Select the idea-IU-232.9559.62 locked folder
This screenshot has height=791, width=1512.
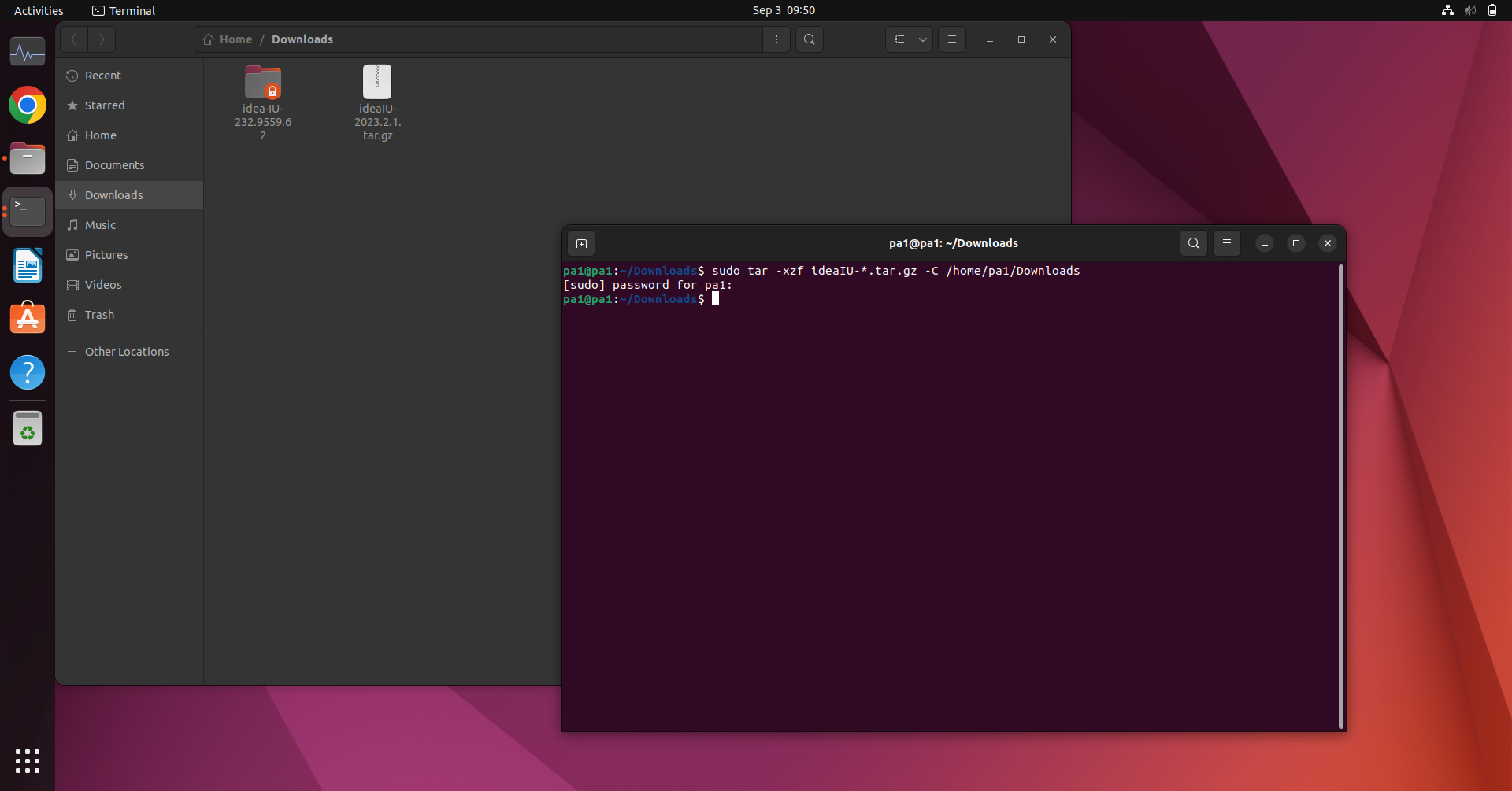[x=263, y=102]
